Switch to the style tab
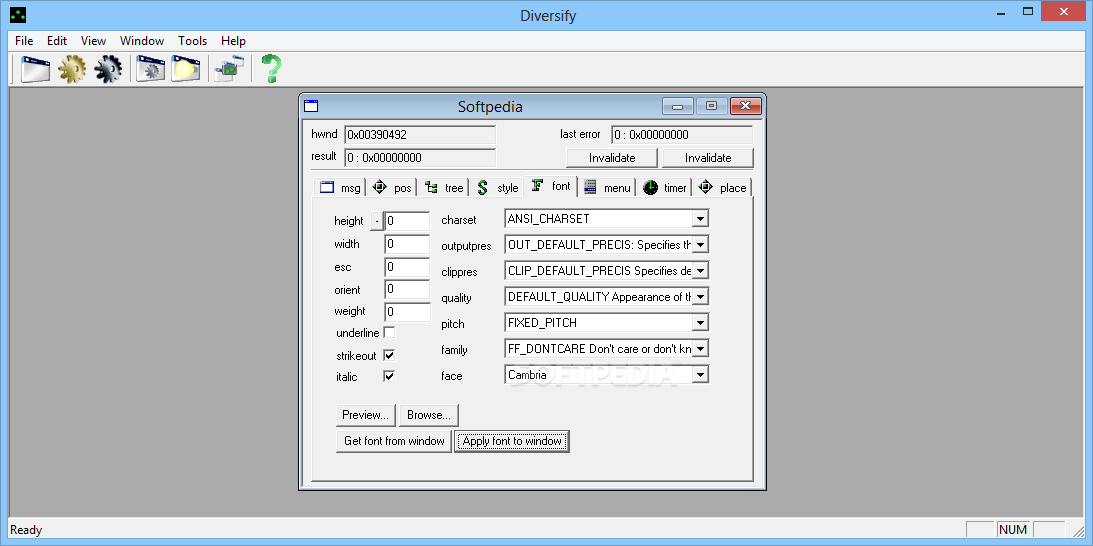This screenshot has height=546, width=1093. (x=496, y=188)
